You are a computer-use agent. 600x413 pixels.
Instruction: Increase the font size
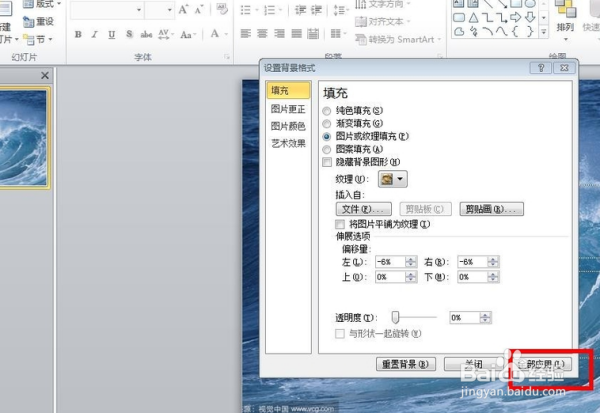coord(183,10)
